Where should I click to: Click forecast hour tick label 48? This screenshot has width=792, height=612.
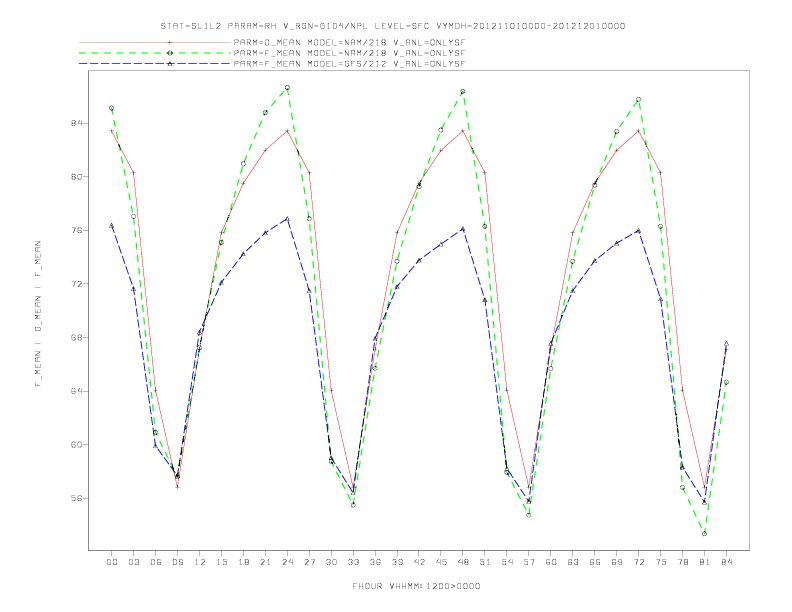(x=463, y=562)
